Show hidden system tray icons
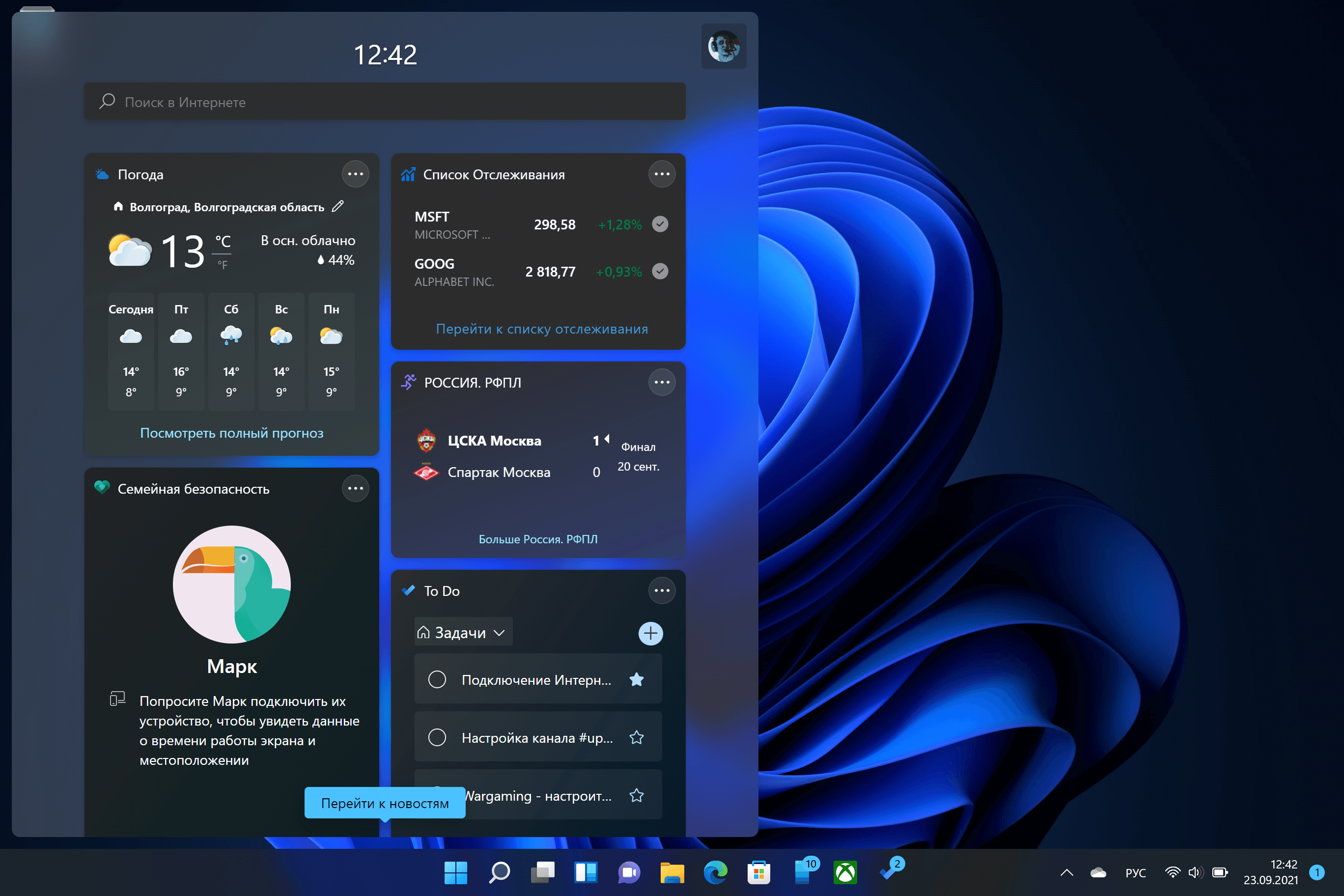Viewport: 1344px width, 896px height. 1066,872
